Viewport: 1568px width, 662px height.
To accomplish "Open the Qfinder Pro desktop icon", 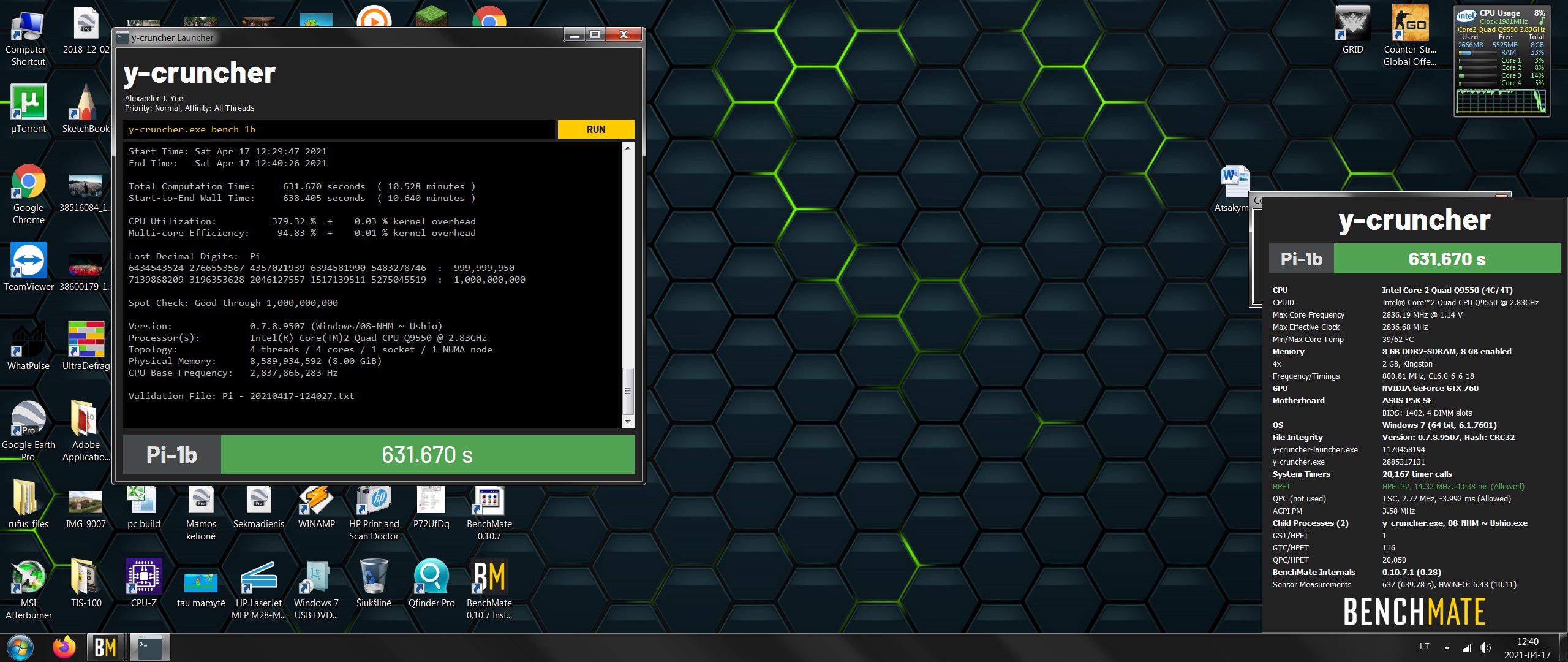I will [431, 583].
